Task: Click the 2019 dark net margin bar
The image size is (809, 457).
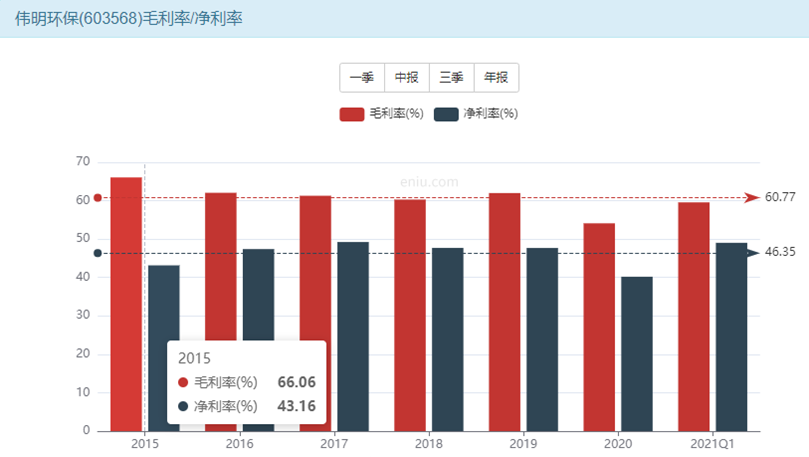Action: pos(542,339)
